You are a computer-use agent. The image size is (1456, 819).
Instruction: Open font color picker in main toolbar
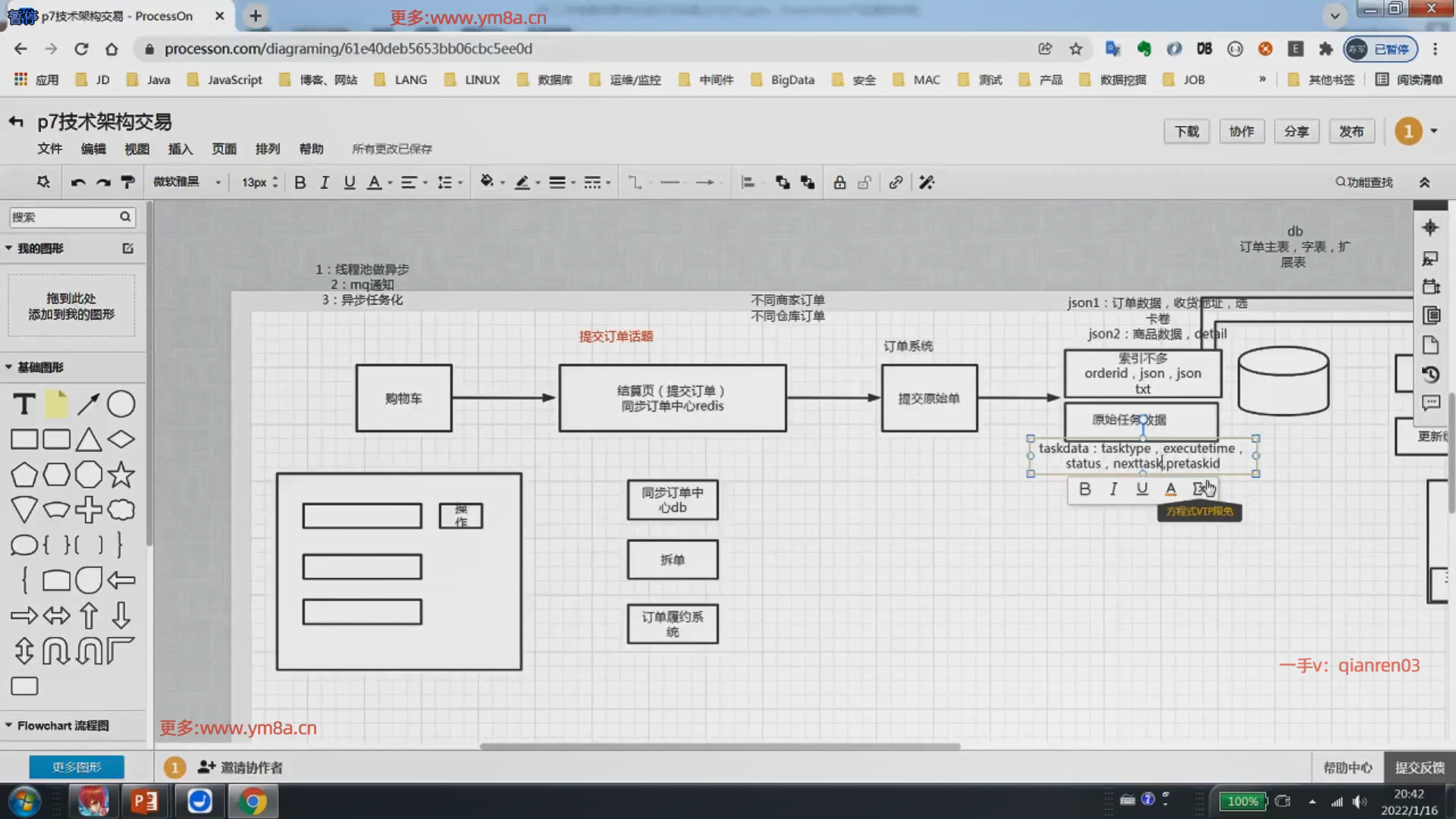pos(375,182)
